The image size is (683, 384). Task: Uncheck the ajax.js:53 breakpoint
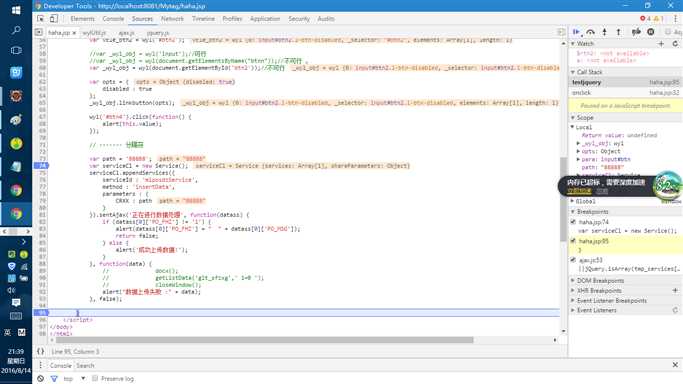(x=573, y=260)
